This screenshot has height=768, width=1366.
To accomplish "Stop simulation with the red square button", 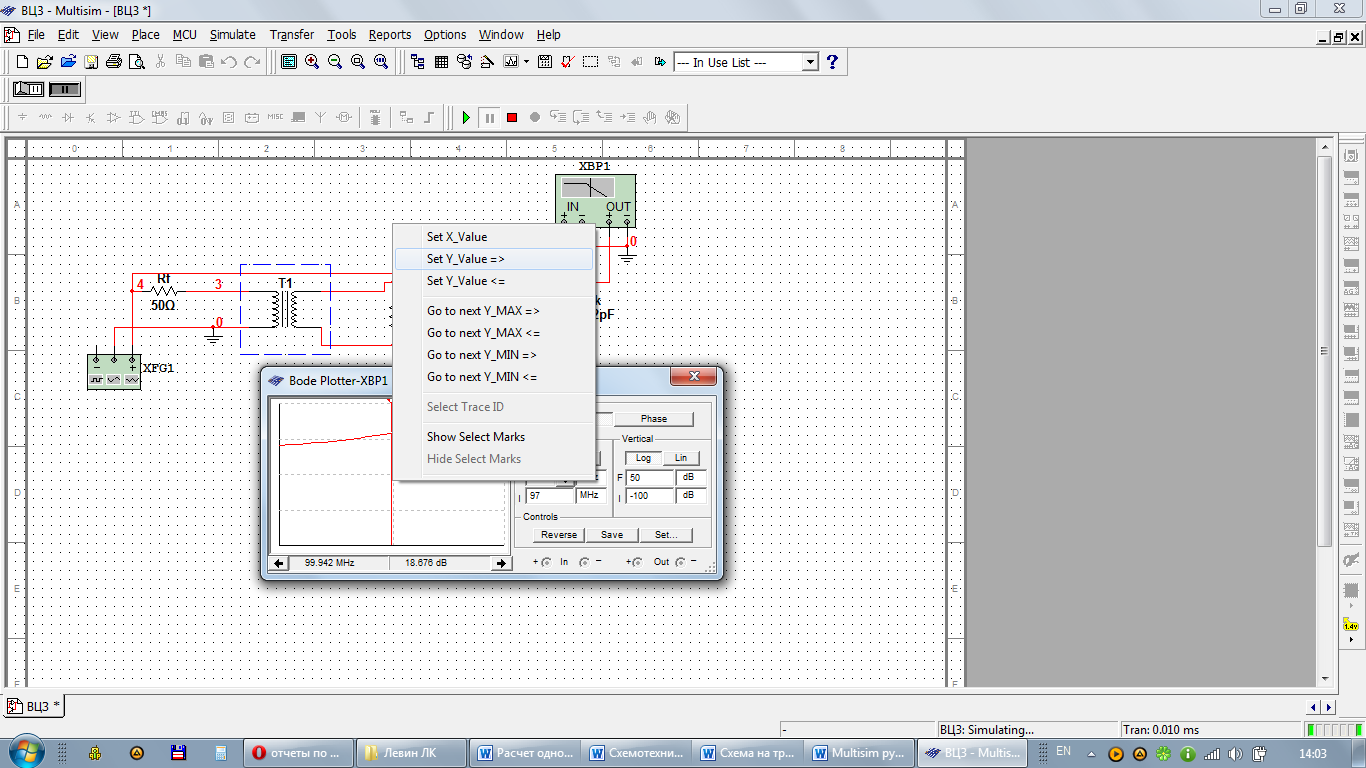I will [x=512, y=117].
